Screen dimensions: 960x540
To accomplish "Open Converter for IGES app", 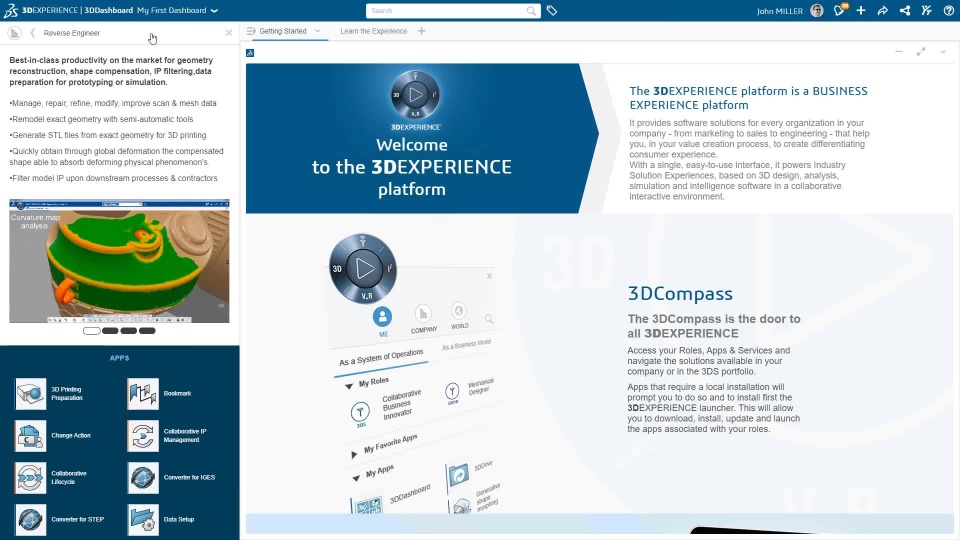I will pos(143,478).
